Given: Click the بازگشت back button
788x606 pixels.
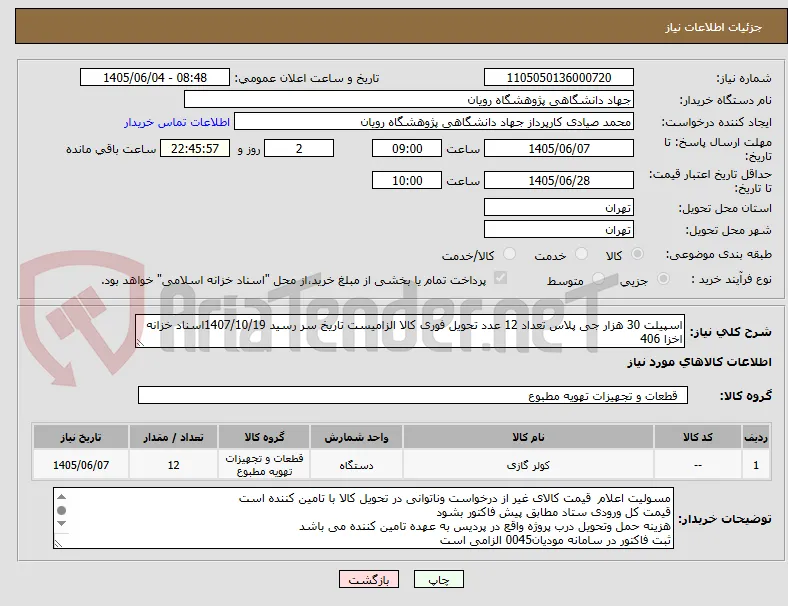Looking at the screenshot, I should 369,579.
